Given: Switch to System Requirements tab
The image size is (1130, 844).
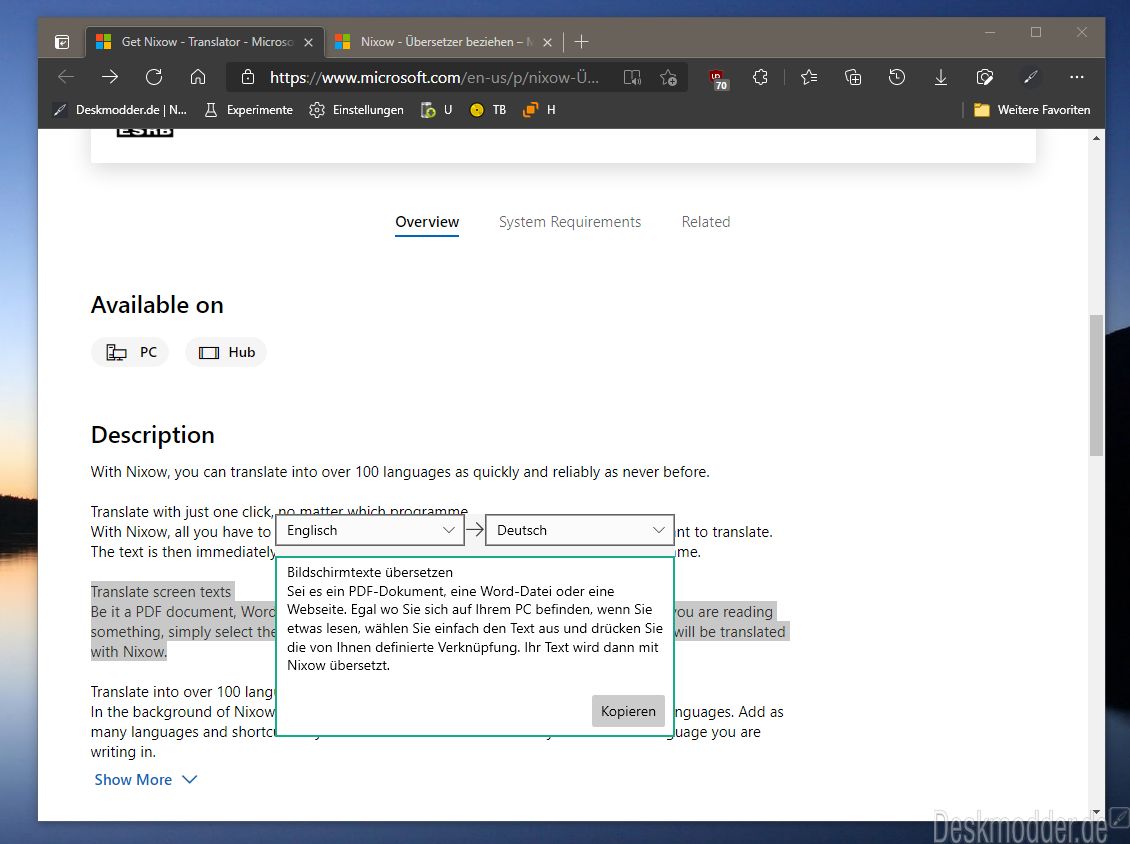Looking at the screenshot, I should [x=570, y=222].
